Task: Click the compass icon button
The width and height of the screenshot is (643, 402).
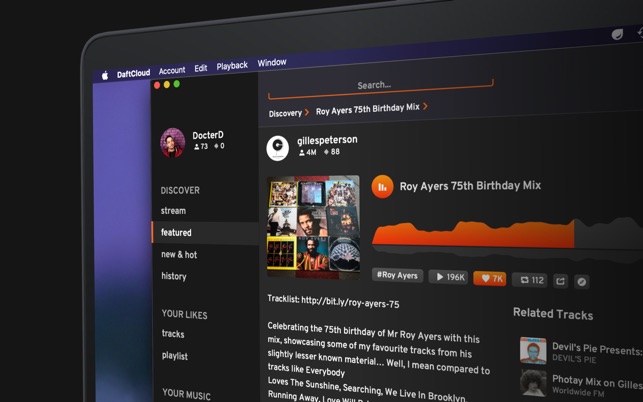Action: pyautogui.click(x=581, y=282)
